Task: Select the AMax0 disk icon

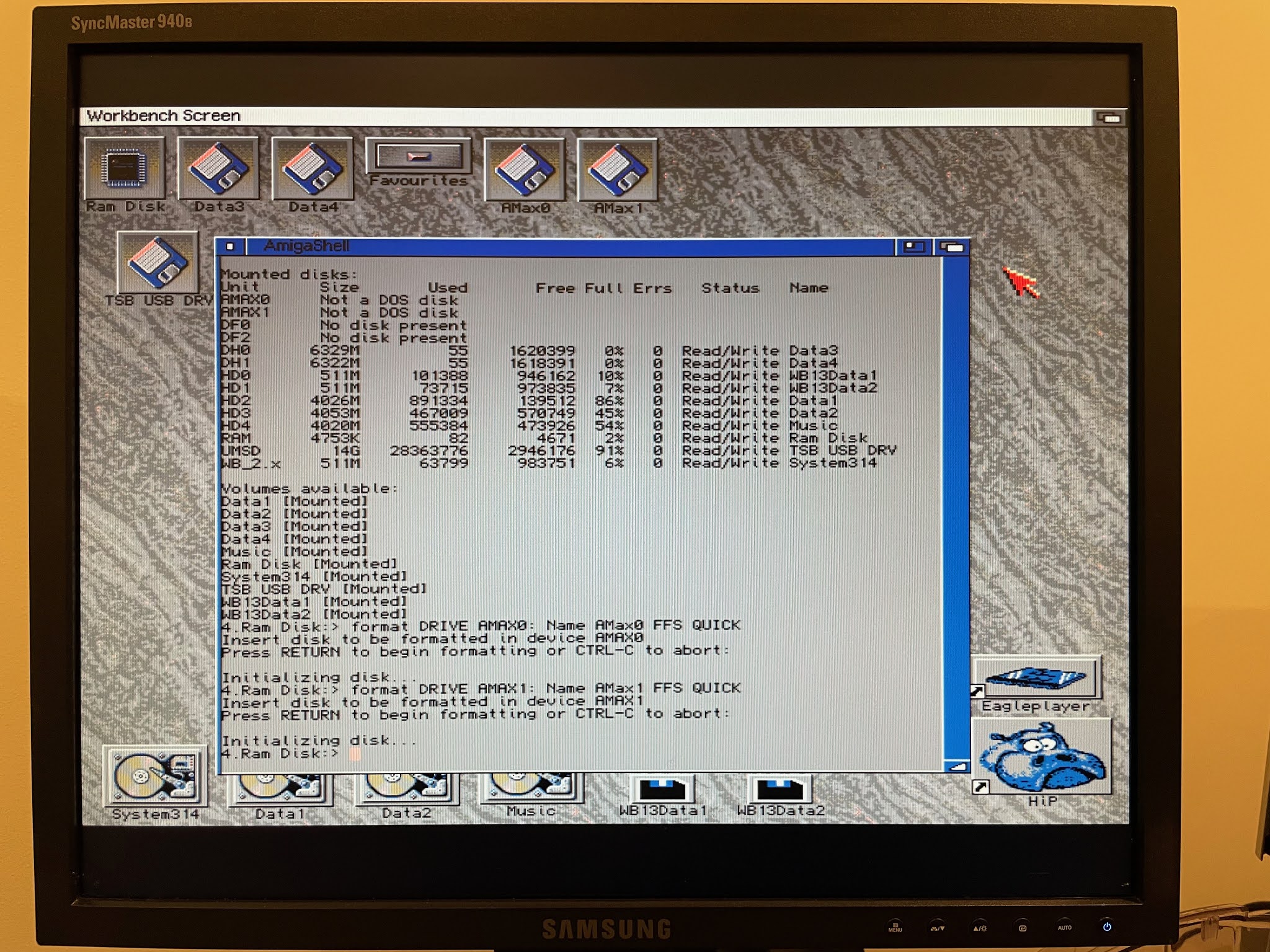Action: (x=525, y=169)
